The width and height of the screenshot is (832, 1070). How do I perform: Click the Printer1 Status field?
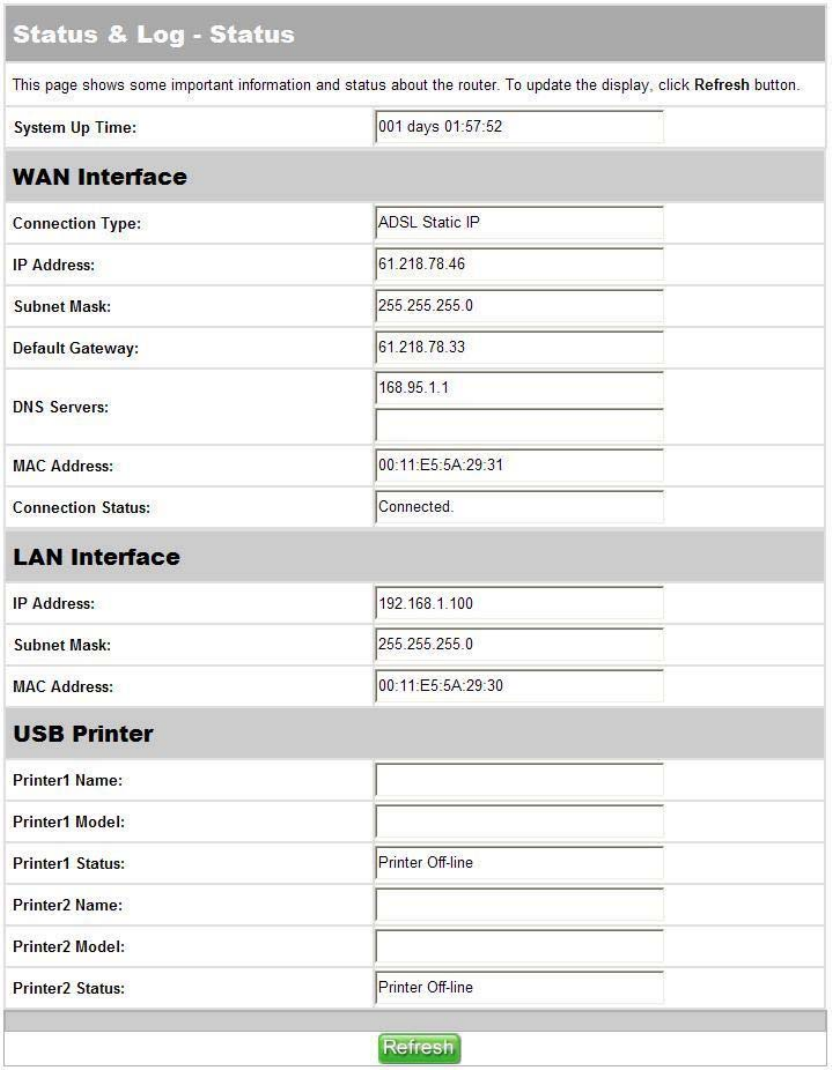click(x=518, y=863)
